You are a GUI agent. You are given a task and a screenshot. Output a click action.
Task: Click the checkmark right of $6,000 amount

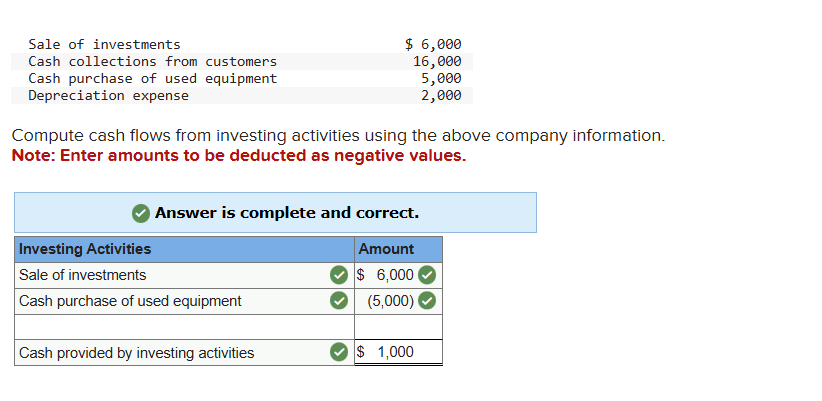427,275
